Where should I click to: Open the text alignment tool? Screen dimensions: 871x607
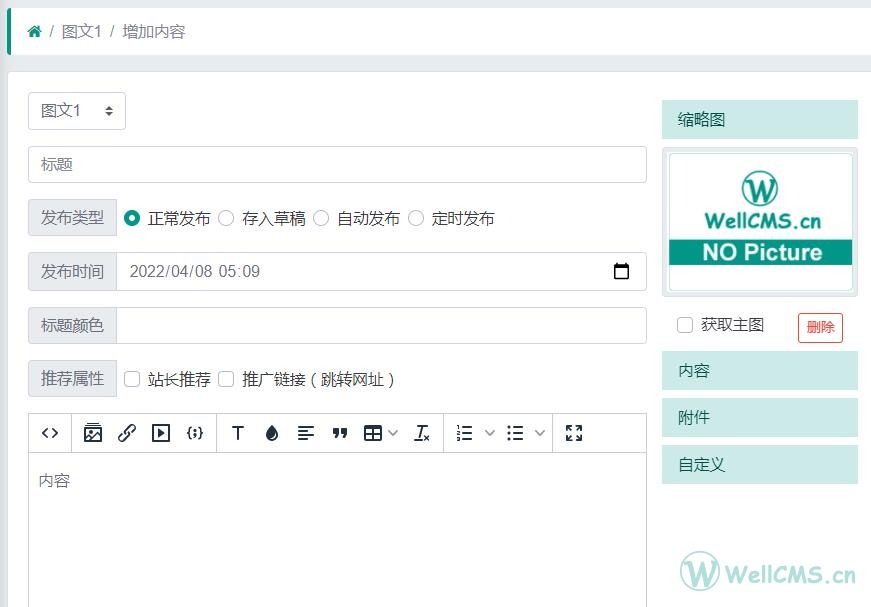click(306, 433)
